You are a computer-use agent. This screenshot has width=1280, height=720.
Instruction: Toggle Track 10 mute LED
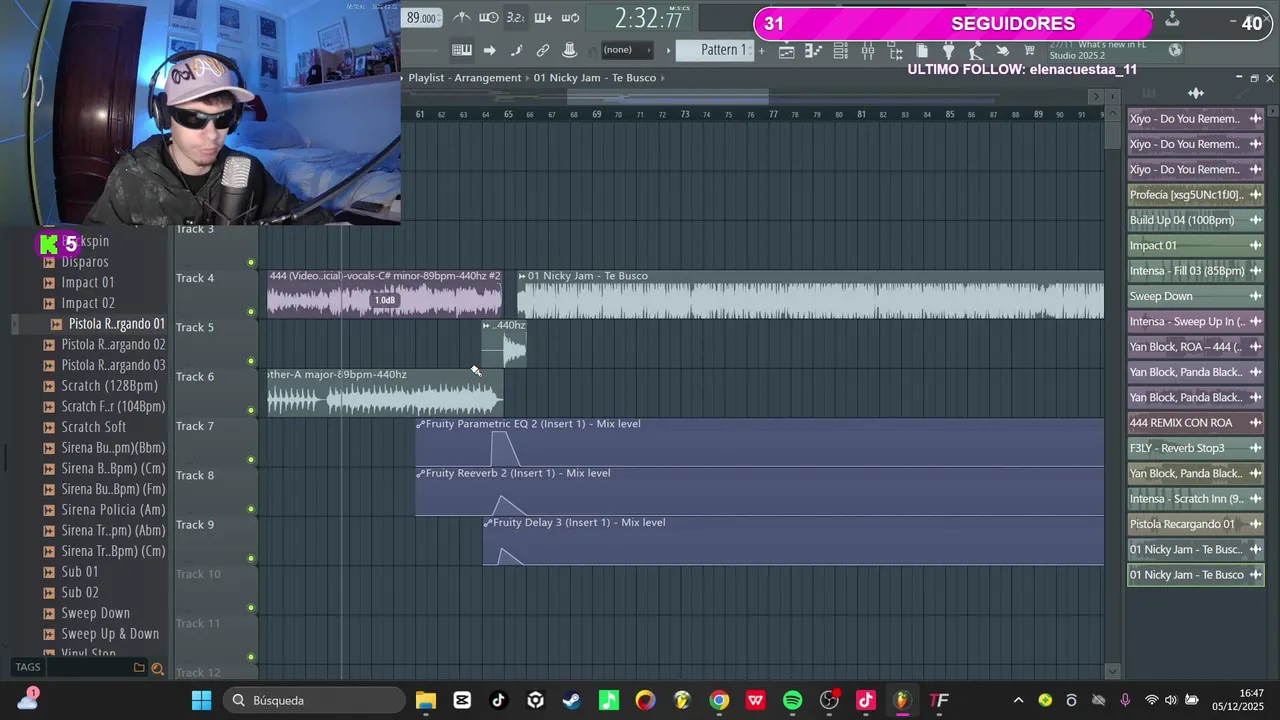click(251, 607)
